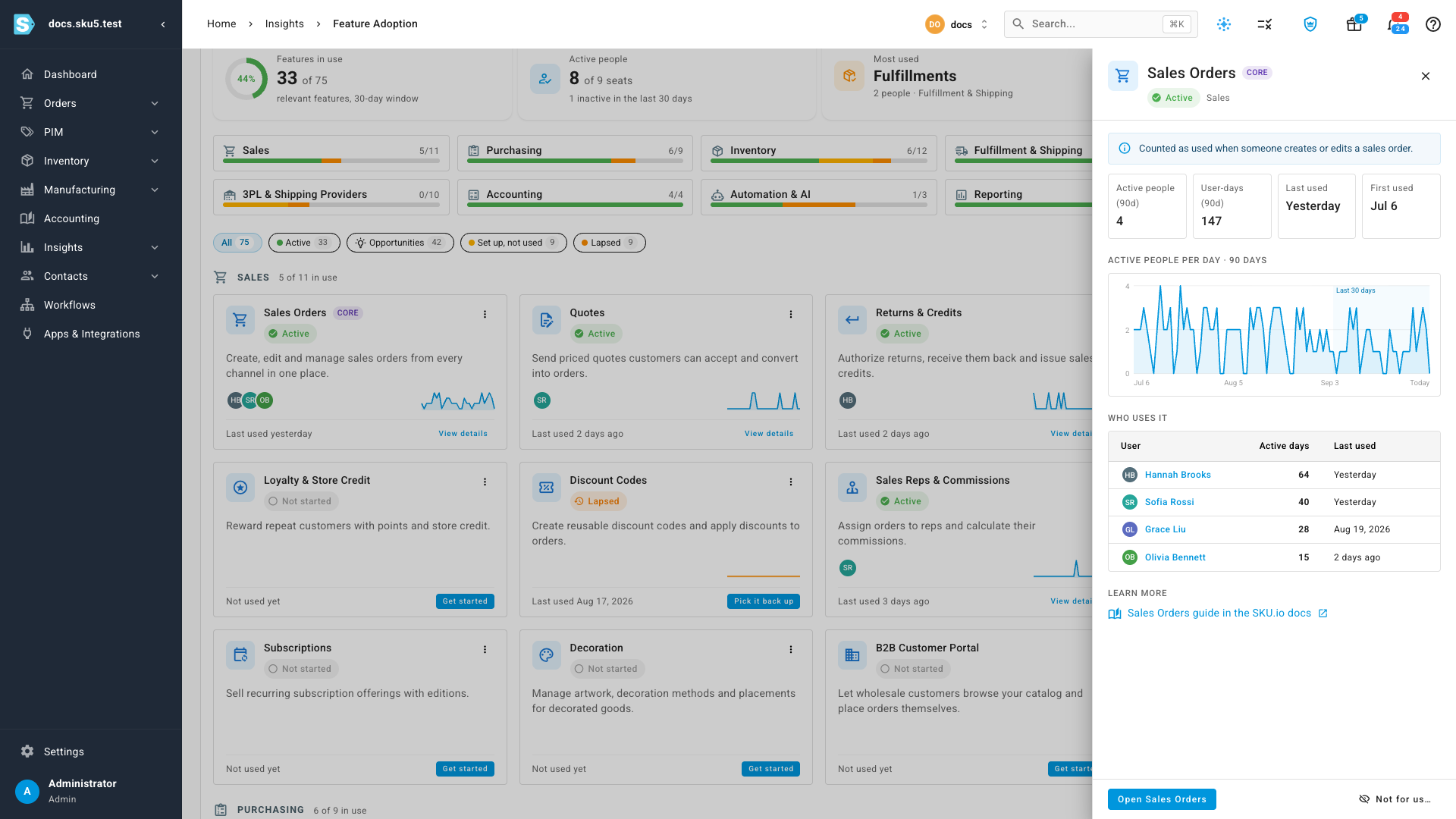Open Quotes card three-dot menu
The image size is (1456, 819).
791,314
